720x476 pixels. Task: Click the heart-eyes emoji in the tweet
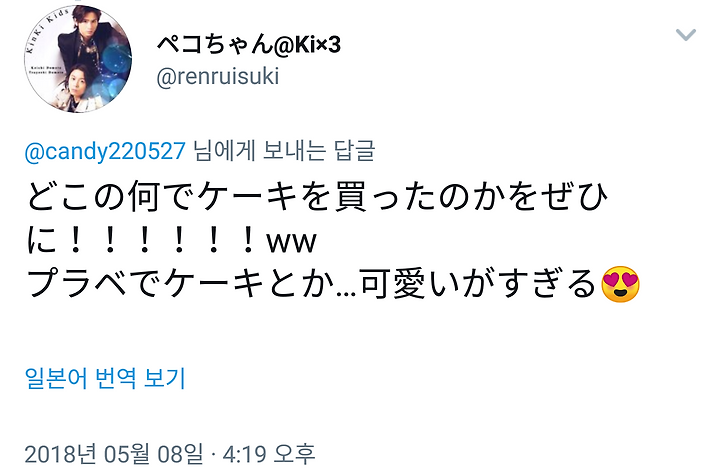pos(620,284)
